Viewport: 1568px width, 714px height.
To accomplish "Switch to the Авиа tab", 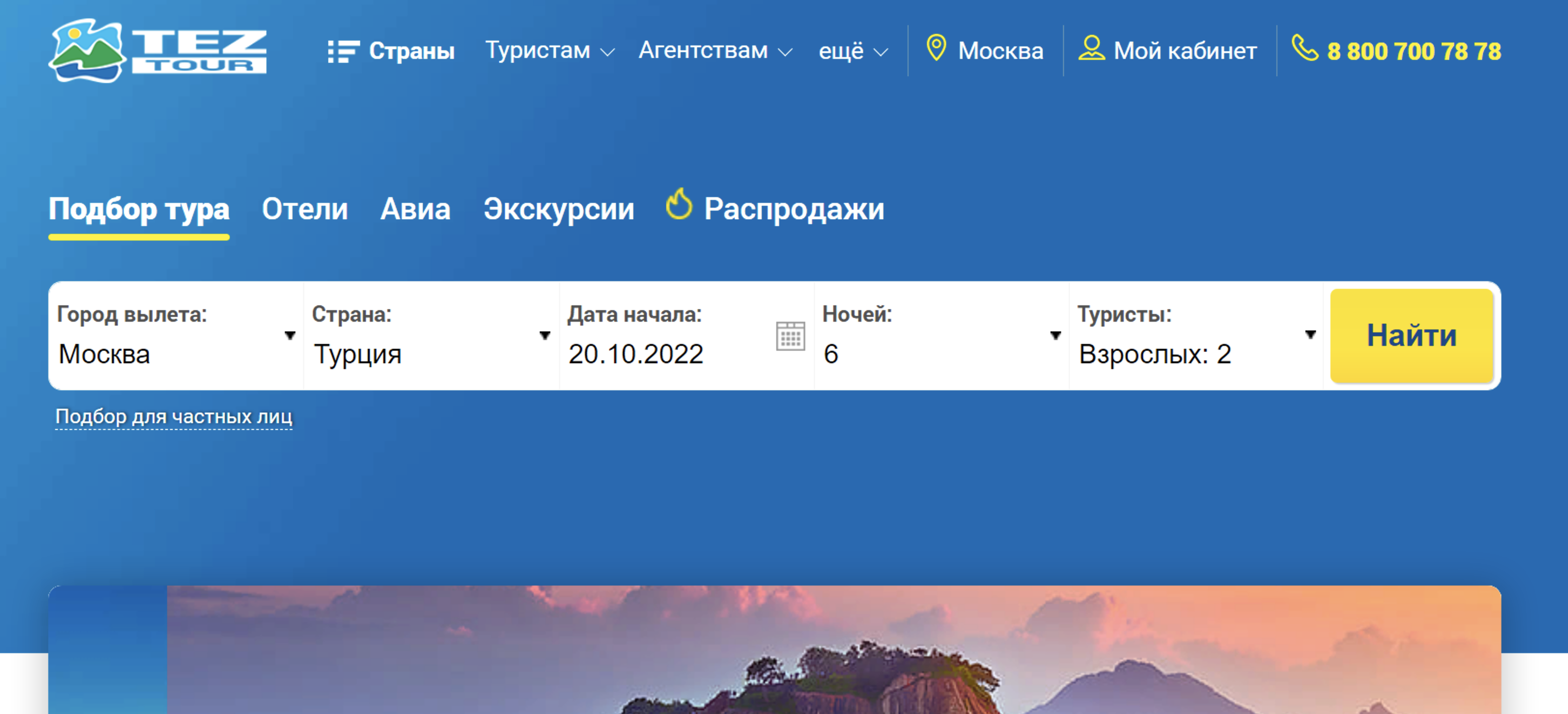I will click(416, 209).
